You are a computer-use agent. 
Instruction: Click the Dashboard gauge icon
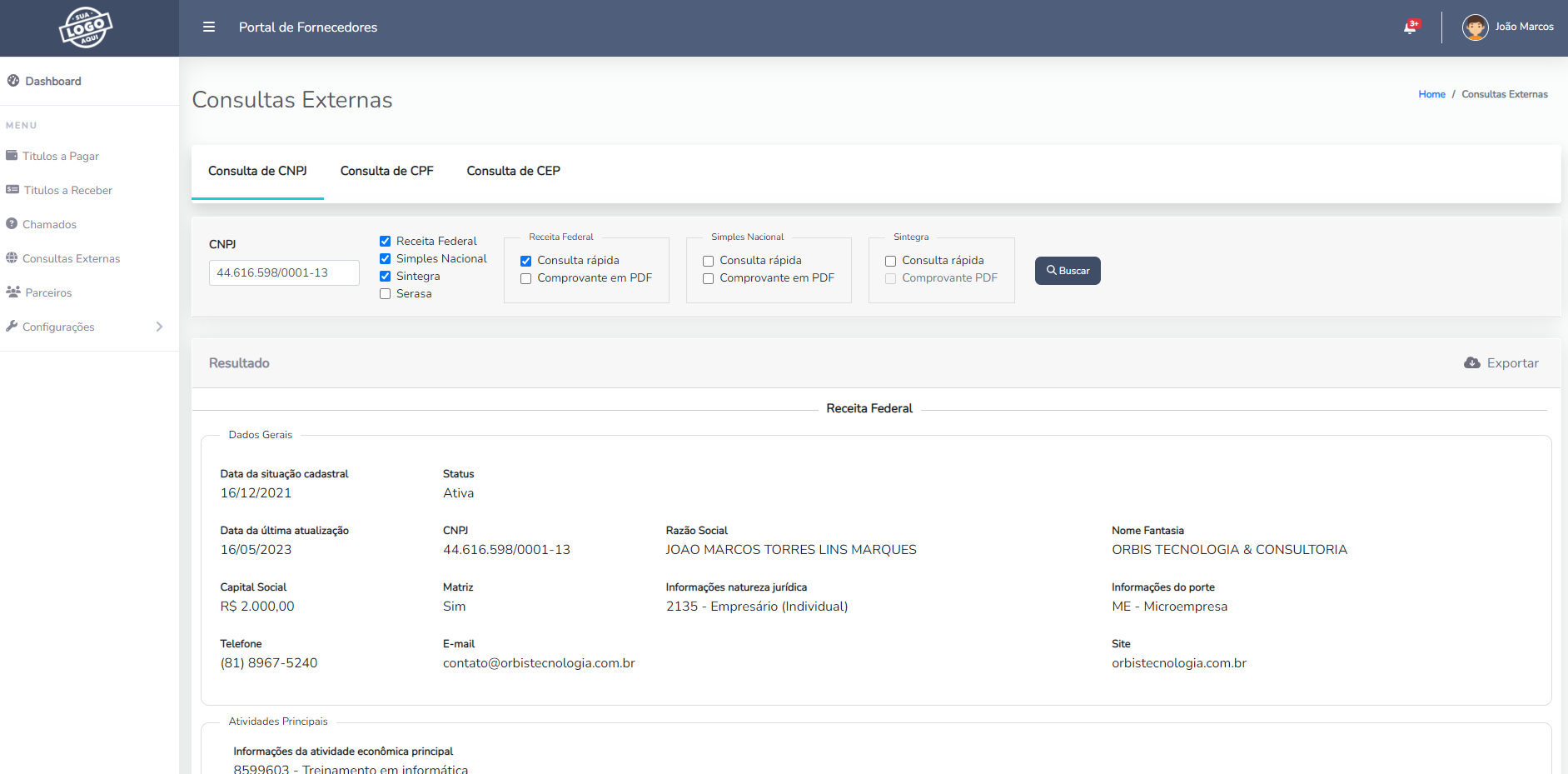(13, 81)
